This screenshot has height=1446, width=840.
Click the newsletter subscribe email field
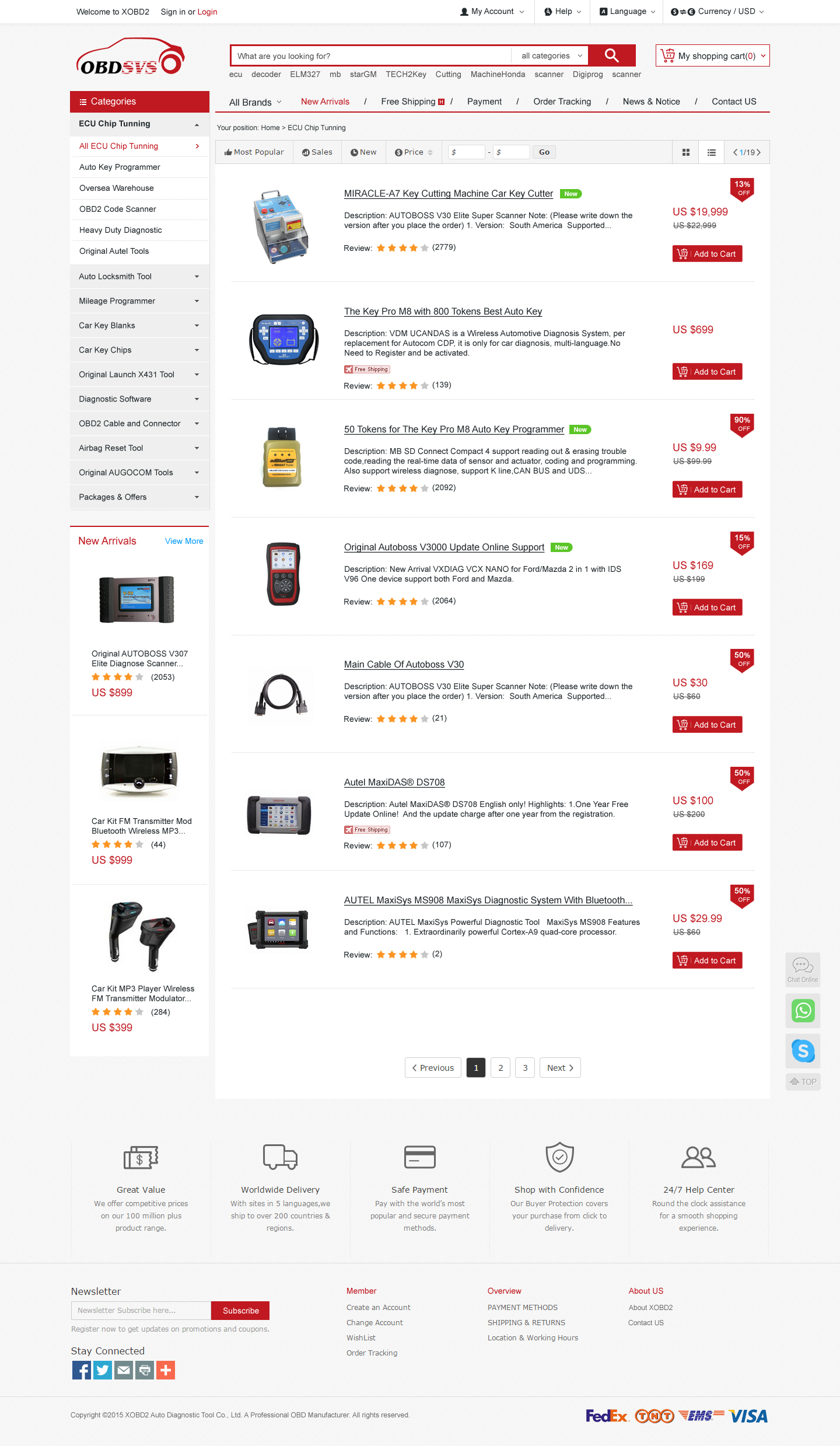click(141, 1311)
